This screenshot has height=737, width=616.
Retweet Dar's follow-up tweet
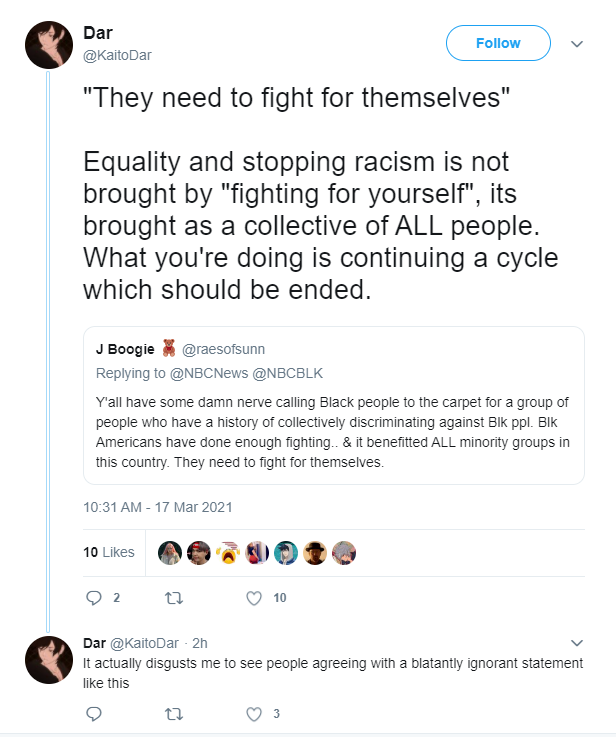point(174,714)
